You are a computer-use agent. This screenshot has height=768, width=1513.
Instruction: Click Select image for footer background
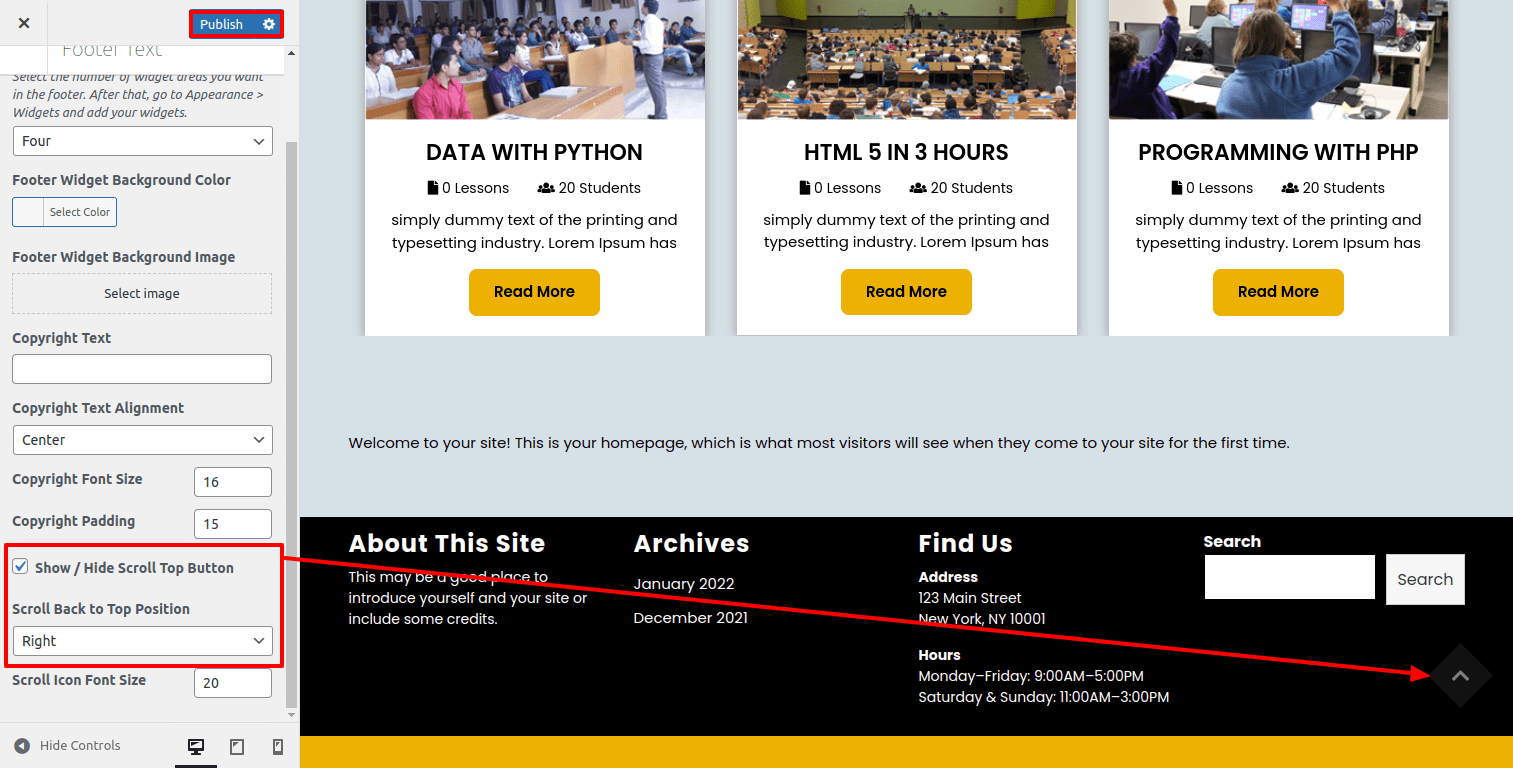[x=142, y=294]
